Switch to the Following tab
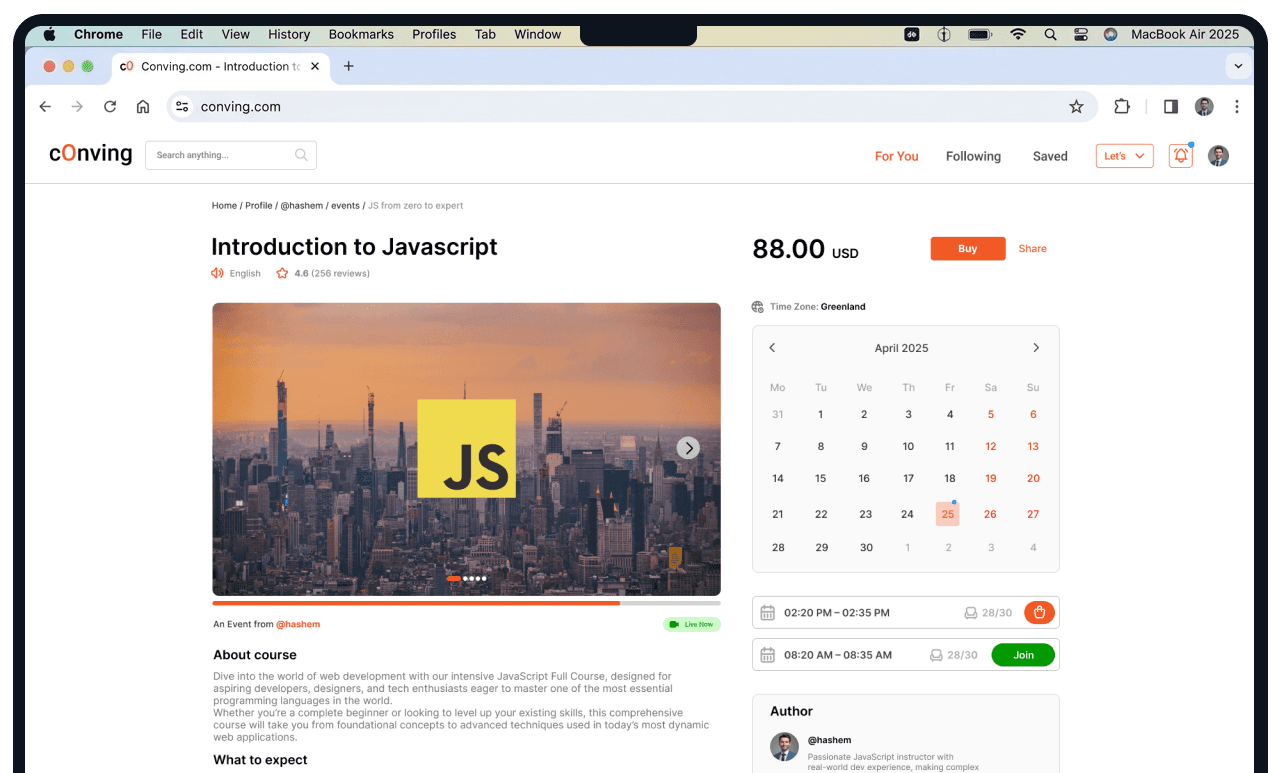Image resolution: width=1280 pixels, height=773 pixels. (x=972, y=156)
